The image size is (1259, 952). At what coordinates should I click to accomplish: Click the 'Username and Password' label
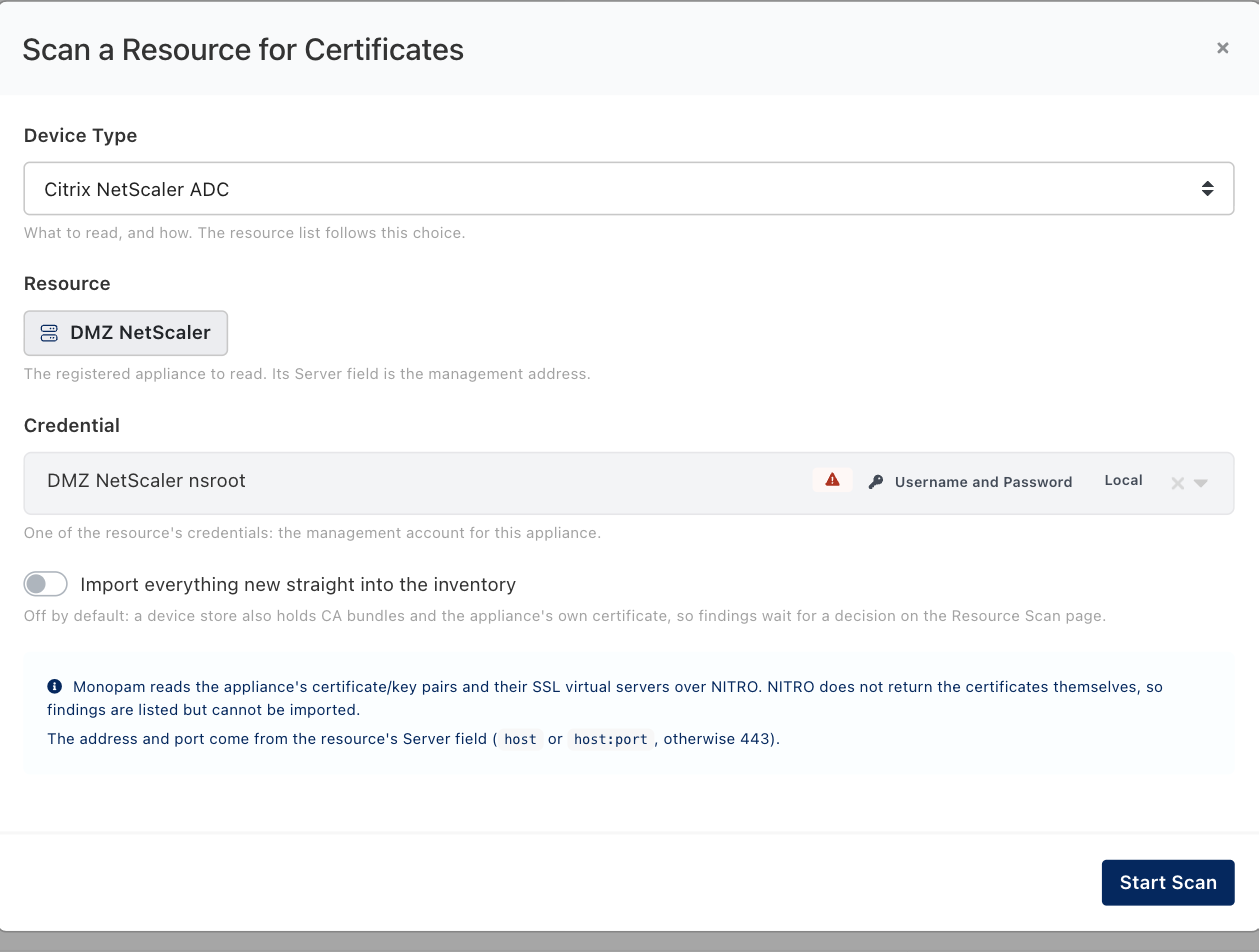[983, 482]
